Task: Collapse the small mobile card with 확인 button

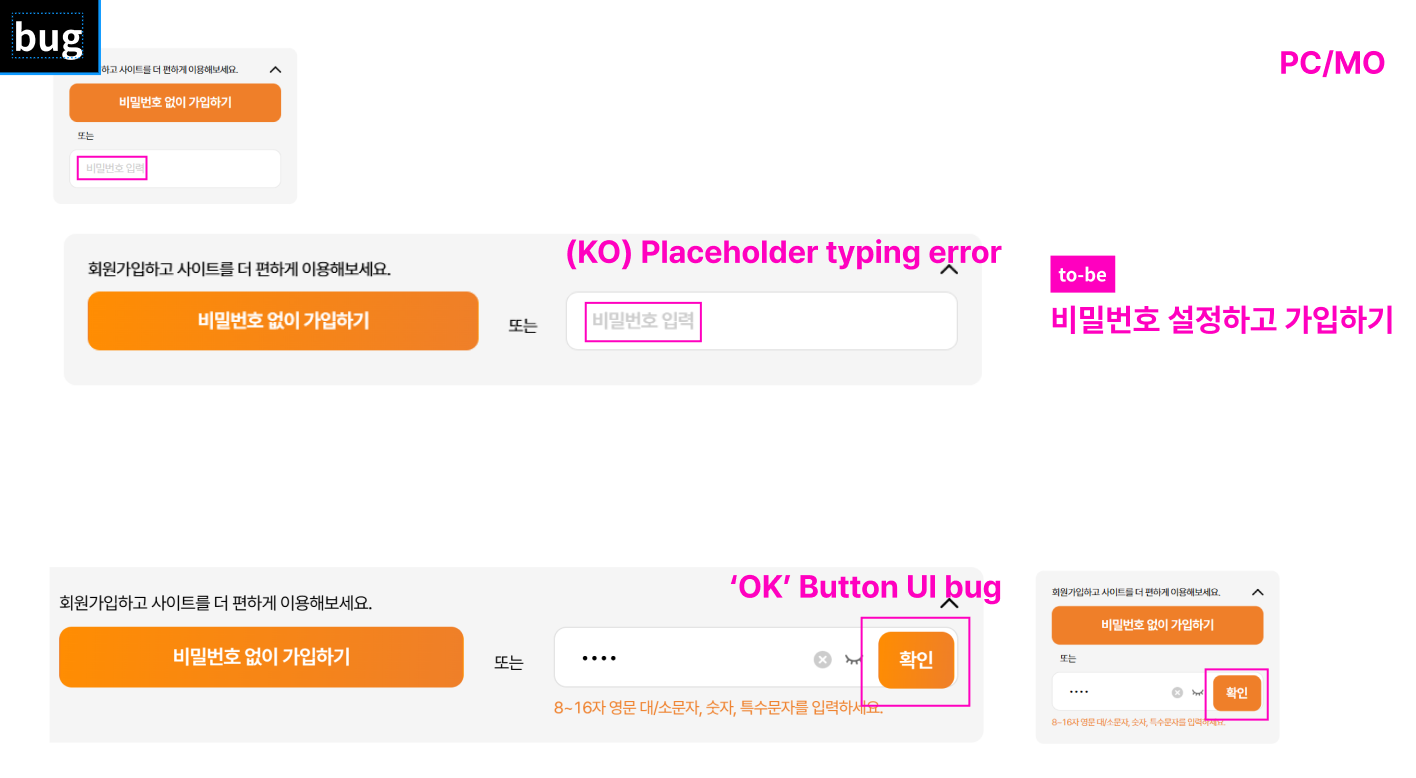Action: tap(1258, 592)
